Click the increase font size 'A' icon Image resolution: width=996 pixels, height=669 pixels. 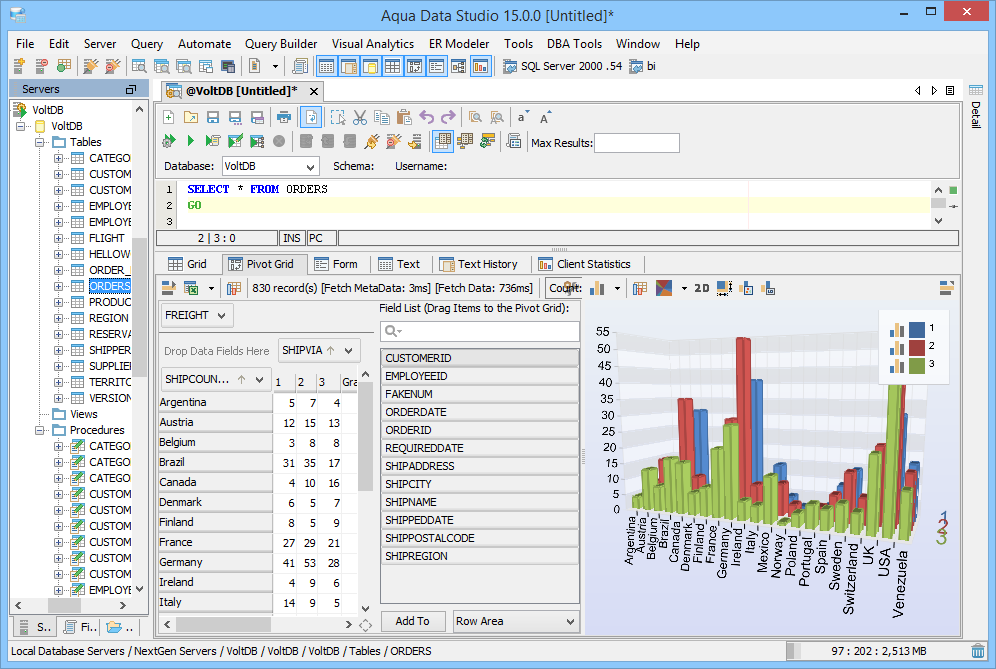(x=545, y=118)
